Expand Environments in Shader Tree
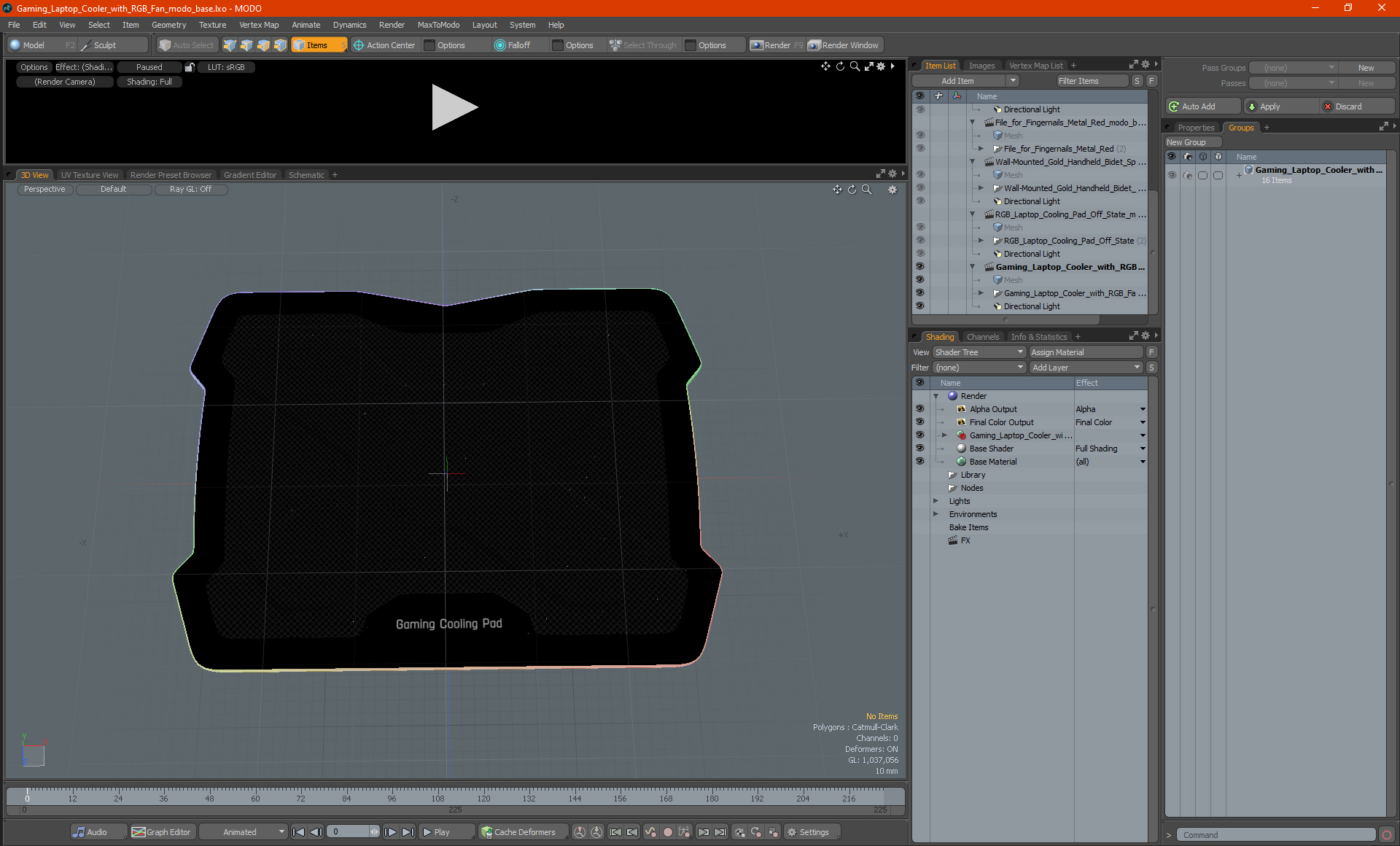Image resolution: width=1400 pixels, height=846 pixels. [x=936, y=514]
